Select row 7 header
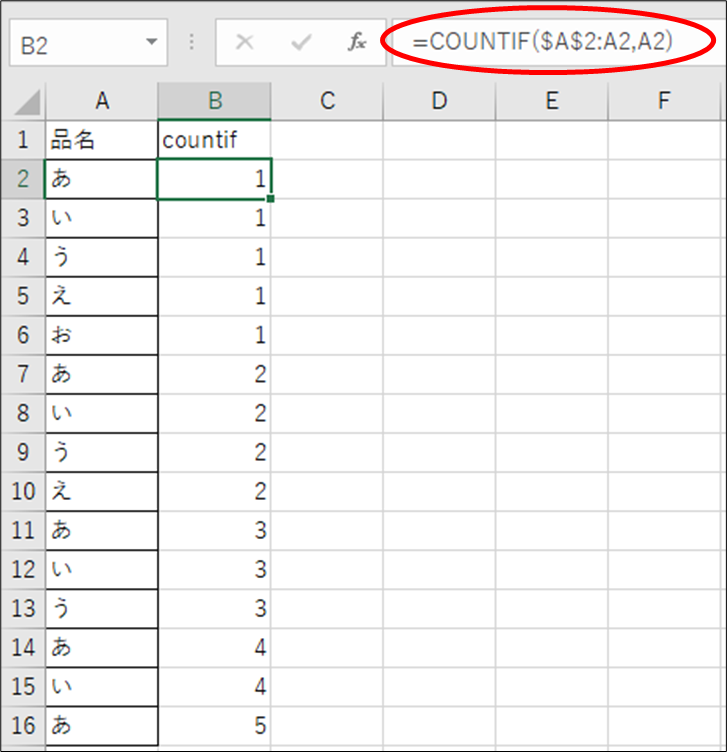This screenshot has height=752, width=727. (23, 374)
